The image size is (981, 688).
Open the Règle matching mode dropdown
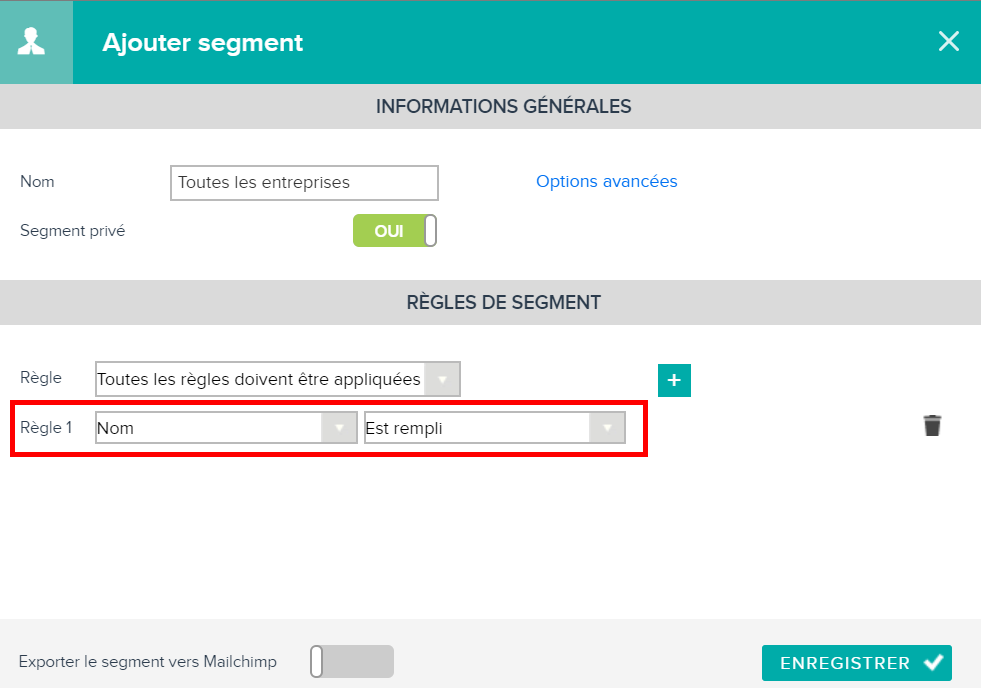click(x=278, y=379)
